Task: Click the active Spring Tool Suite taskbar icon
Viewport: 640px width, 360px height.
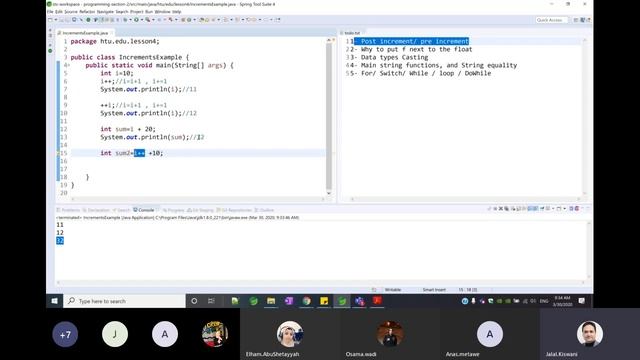Action: click(x=342, y=301)
